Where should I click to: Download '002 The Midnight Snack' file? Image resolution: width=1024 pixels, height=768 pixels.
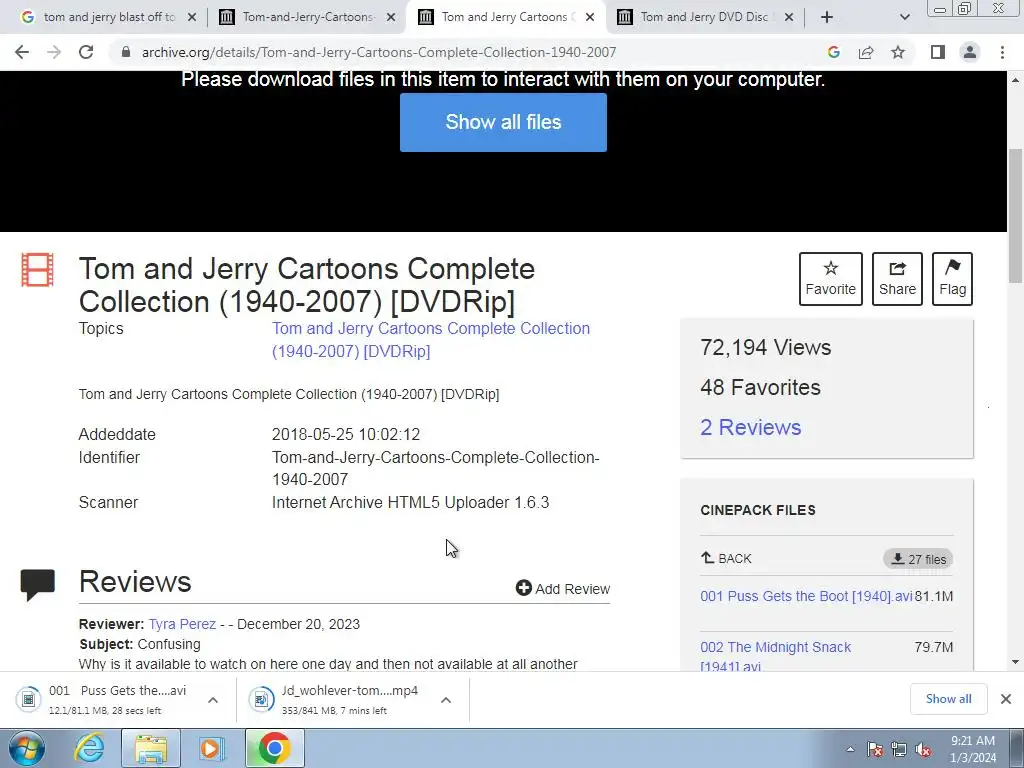[x=775, y=656]
